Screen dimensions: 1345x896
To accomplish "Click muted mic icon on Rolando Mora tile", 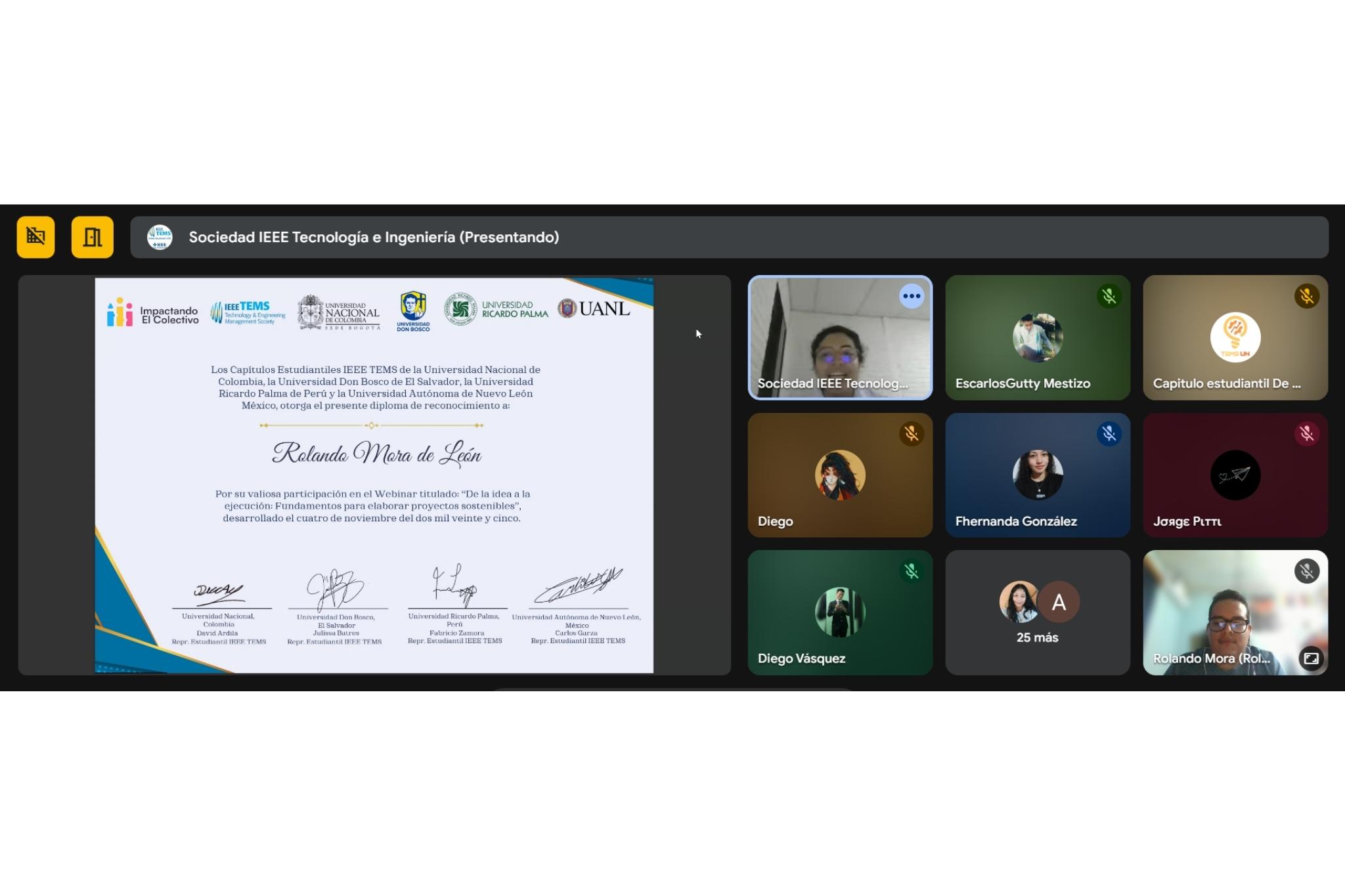I will [1306, 571].
